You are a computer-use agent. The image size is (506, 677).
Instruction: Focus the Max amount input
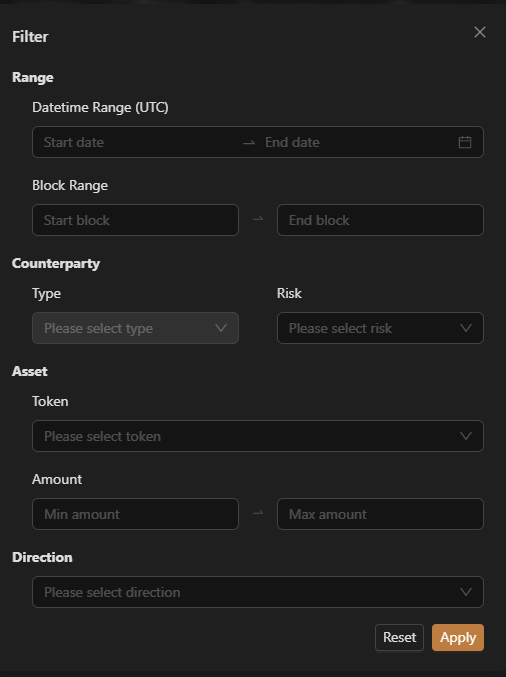380,514
